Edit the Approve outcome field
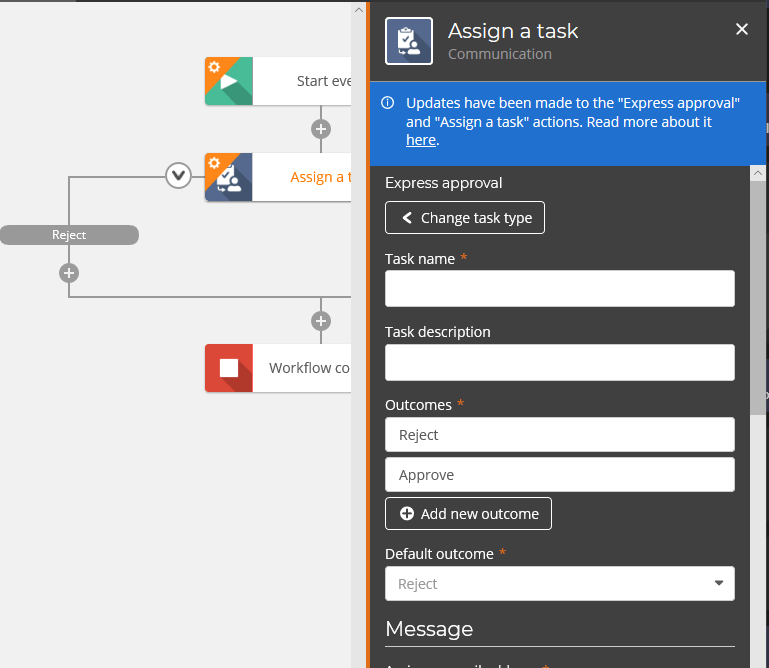 [x=560, y=475]
